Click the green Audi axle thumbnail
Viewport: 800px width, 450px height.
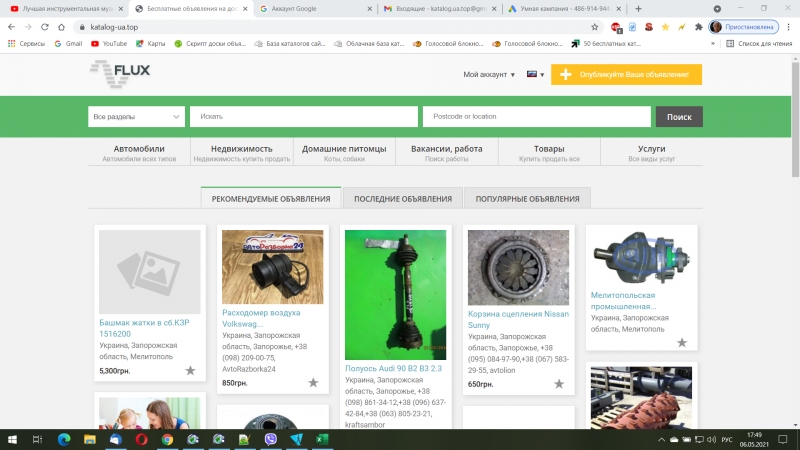tap(395, 295)
